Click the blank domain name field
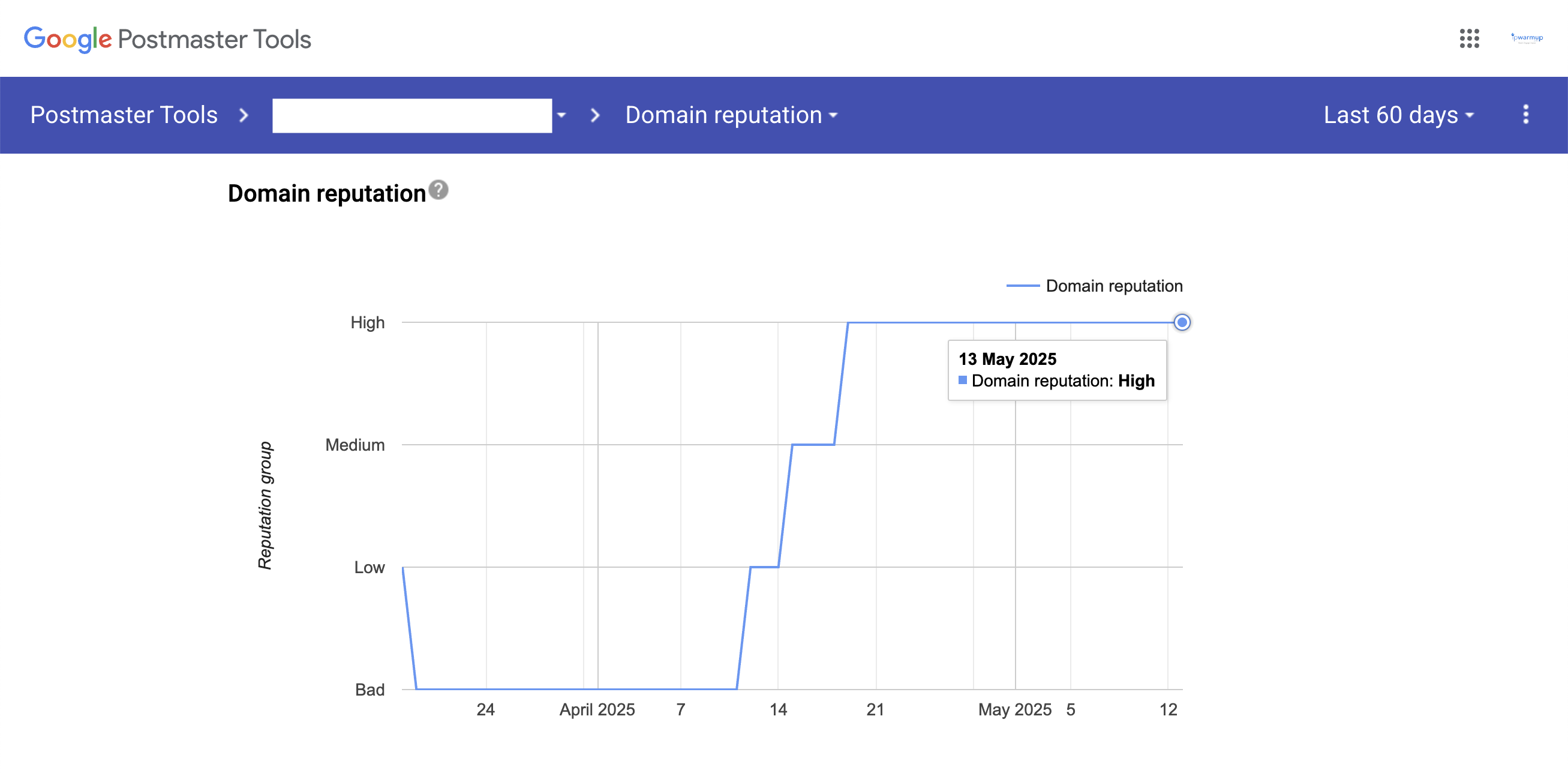Screen dimensions: 1568x773 pyautogui.click(x=412, y=115)
